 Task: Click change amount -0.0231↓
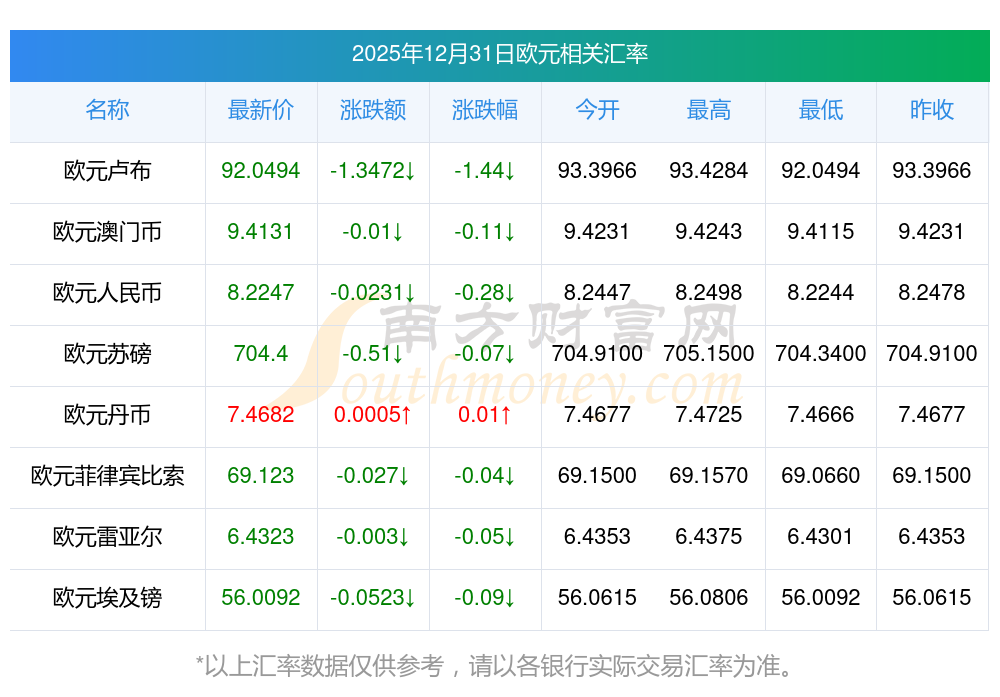[372, 293]
